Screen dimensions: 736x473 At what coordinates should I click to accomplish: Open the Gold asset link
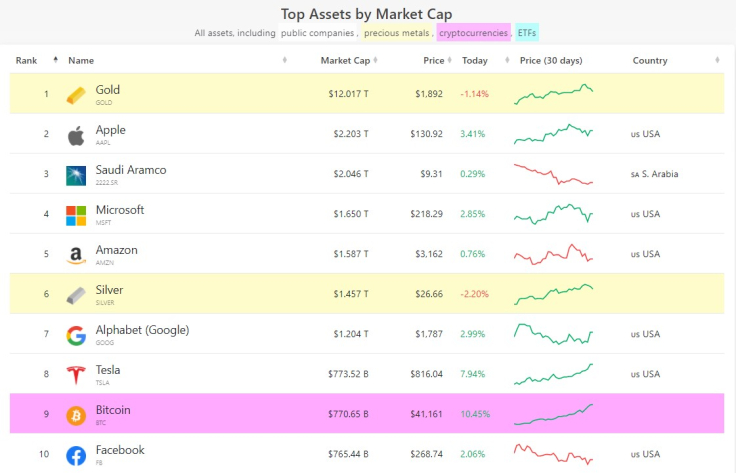click(107, 90)
